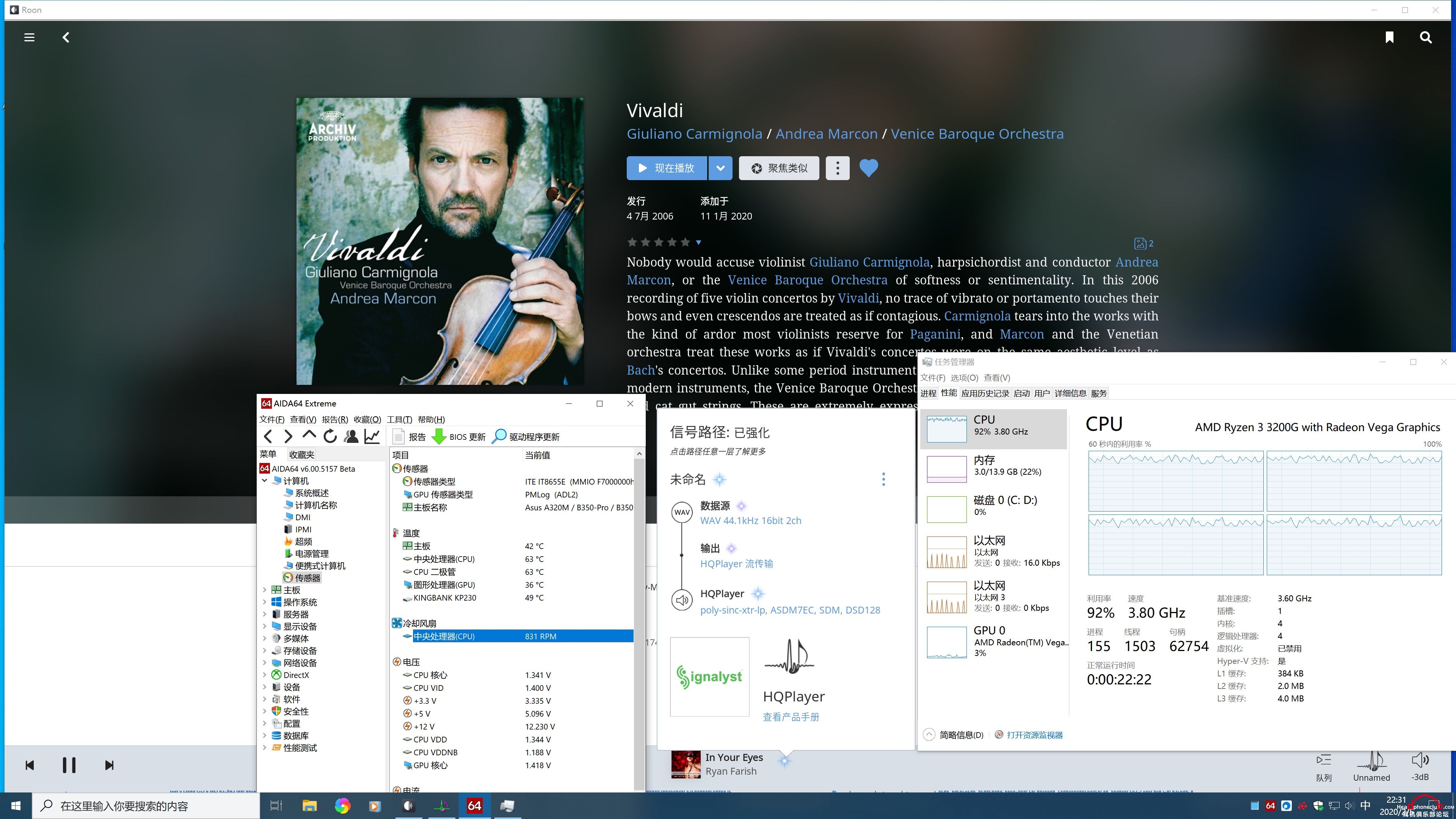Skip to previous track in Roon
The image size is (1456, 819).
pyautogui.click(x=30, y=765)
